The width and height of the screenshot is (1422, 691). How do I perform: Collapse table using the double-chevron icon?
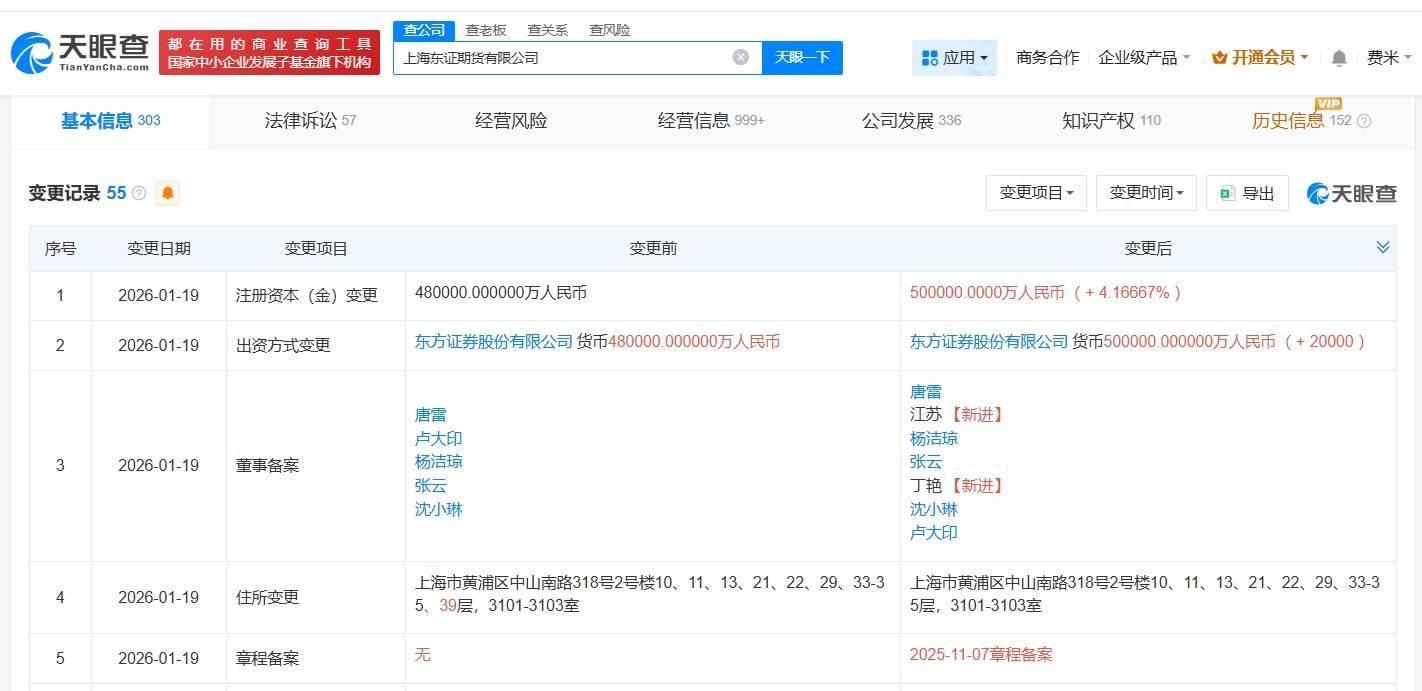(x=1383, y=247)
